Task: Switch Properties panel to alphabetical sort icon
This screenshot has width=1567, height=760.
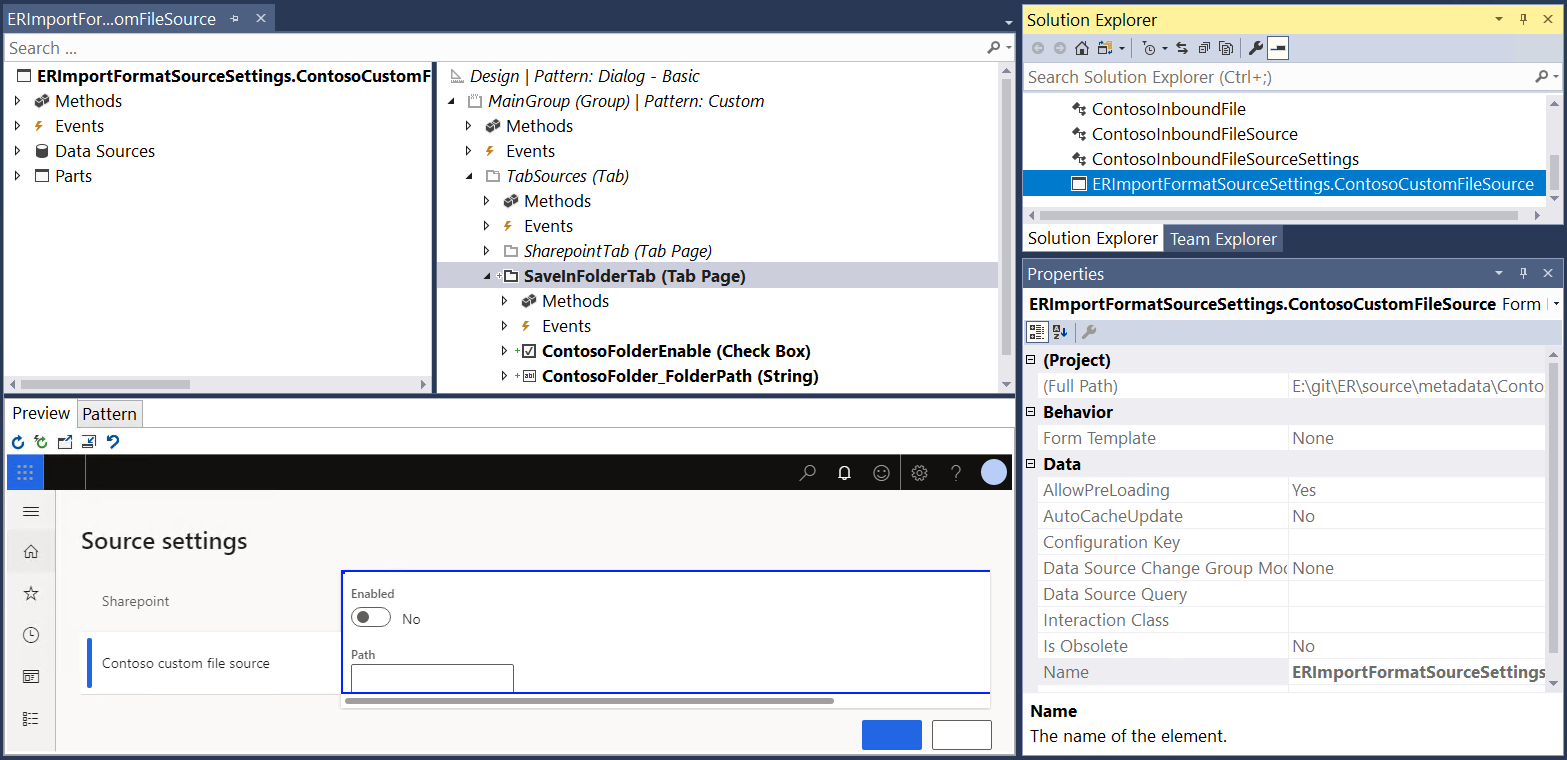Action: coord(1058,331)
